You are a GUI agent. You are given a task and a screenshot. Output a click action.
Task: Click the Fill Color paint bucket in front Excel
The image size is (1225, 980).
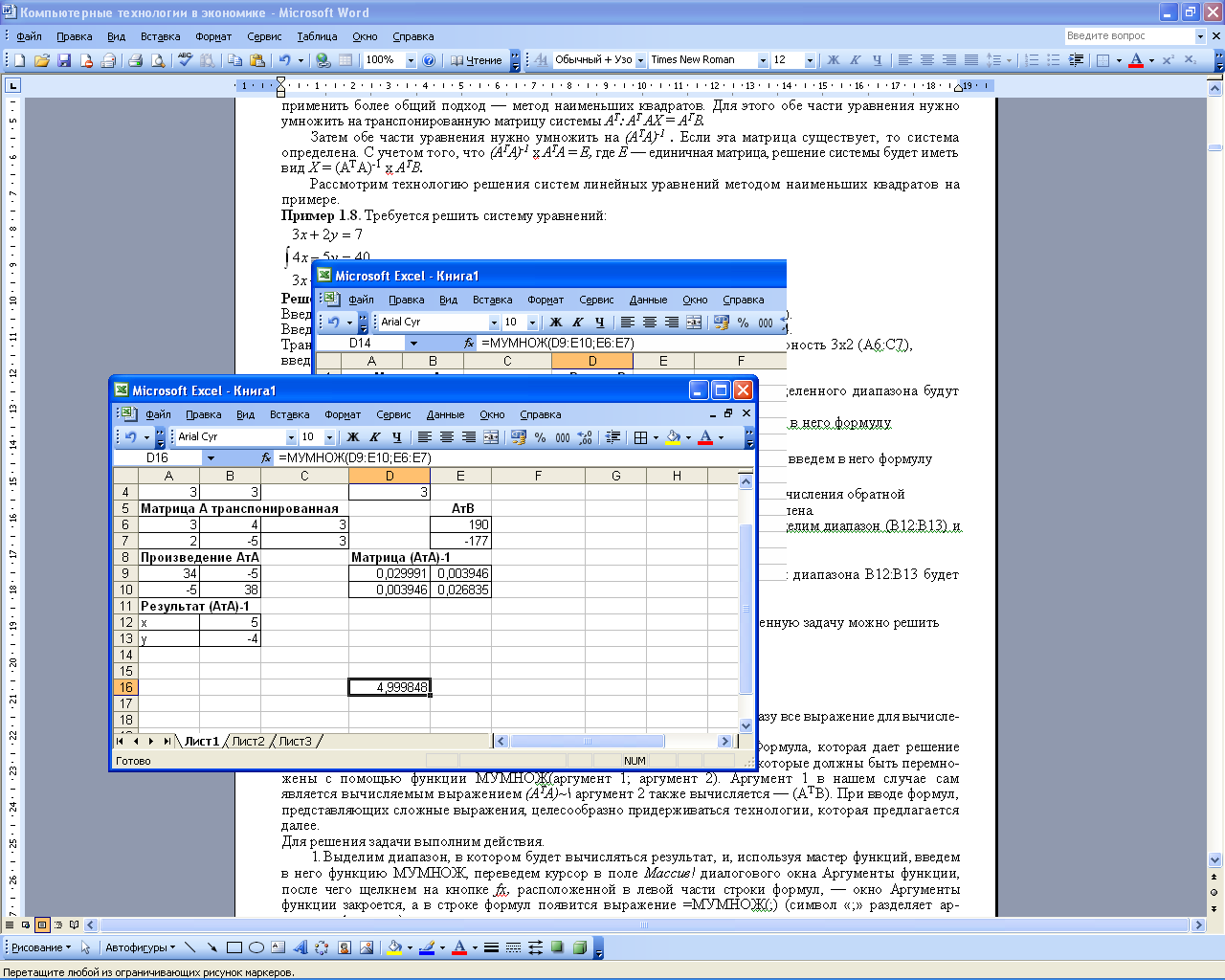point(674,437)
